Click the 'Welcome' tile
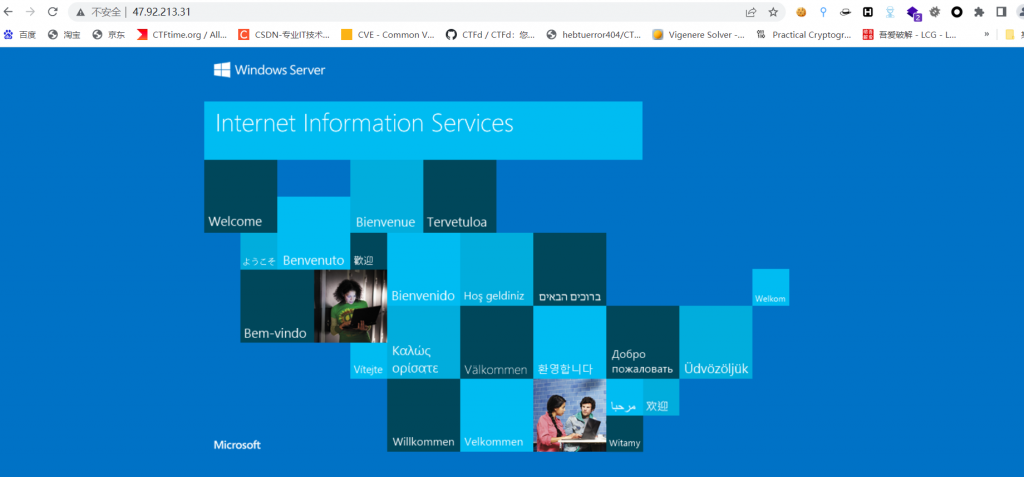The width and height of the screenshot is (1024, 477). [240, 197]
